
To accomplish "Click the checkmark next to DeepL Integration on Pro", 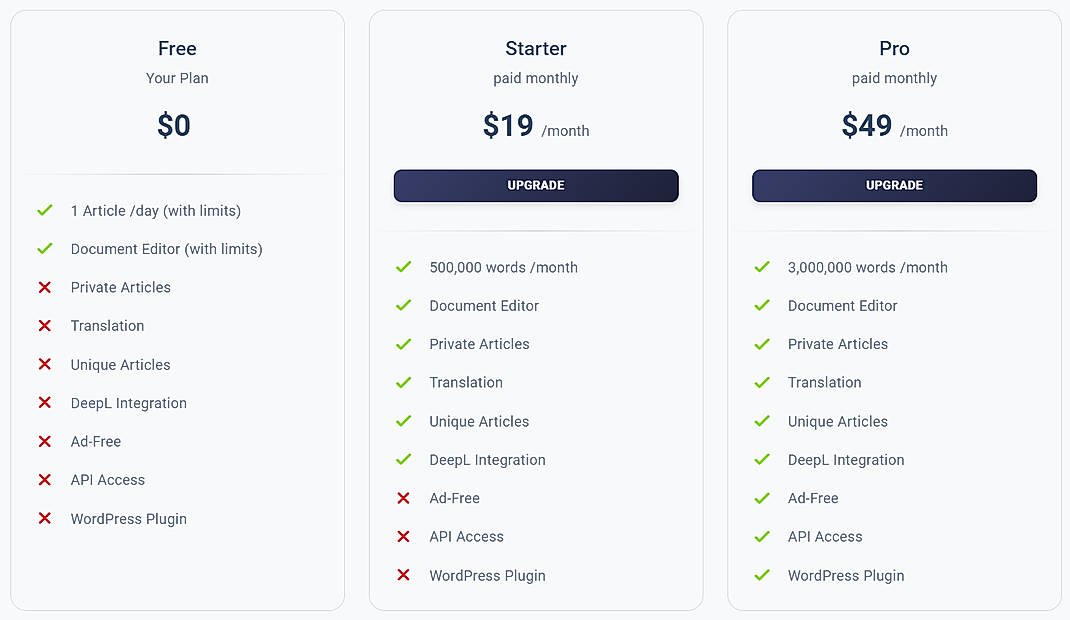I will click(762, 460).
